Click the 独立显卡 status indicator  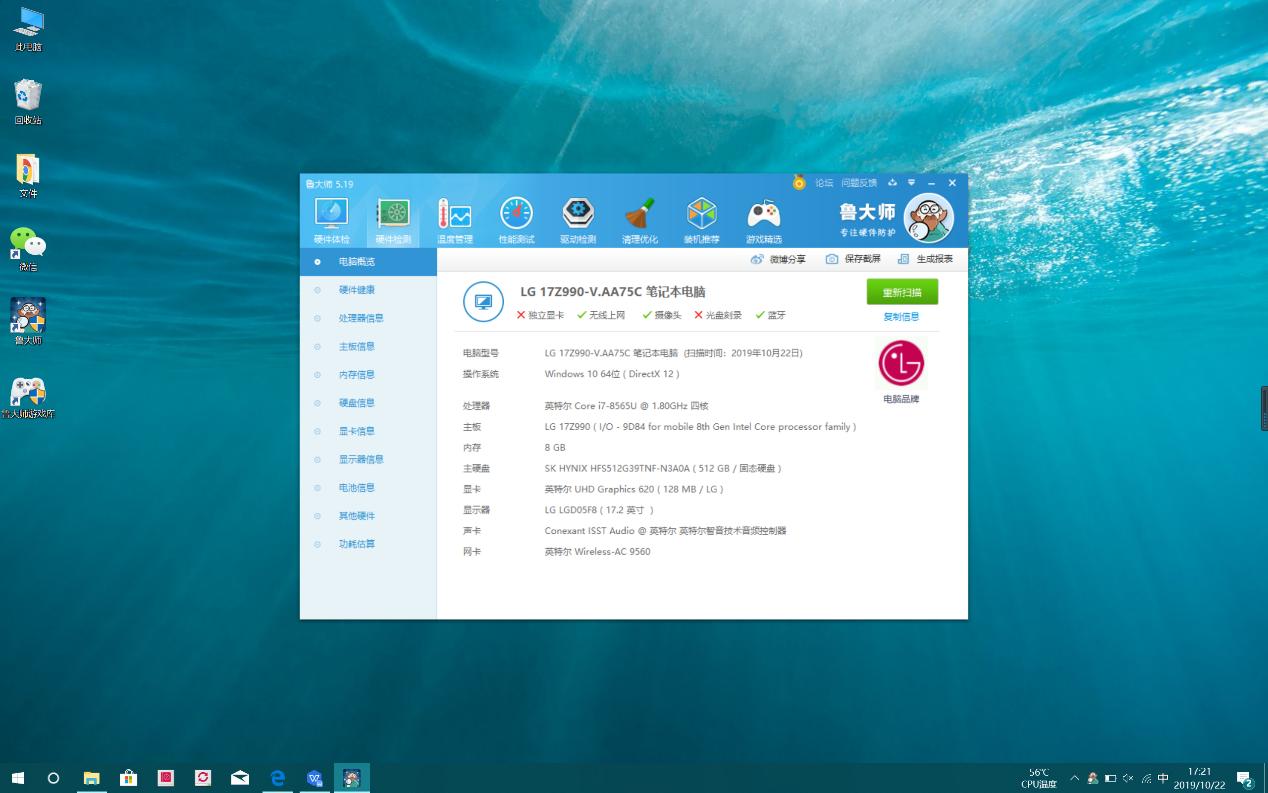click(540, 315)
